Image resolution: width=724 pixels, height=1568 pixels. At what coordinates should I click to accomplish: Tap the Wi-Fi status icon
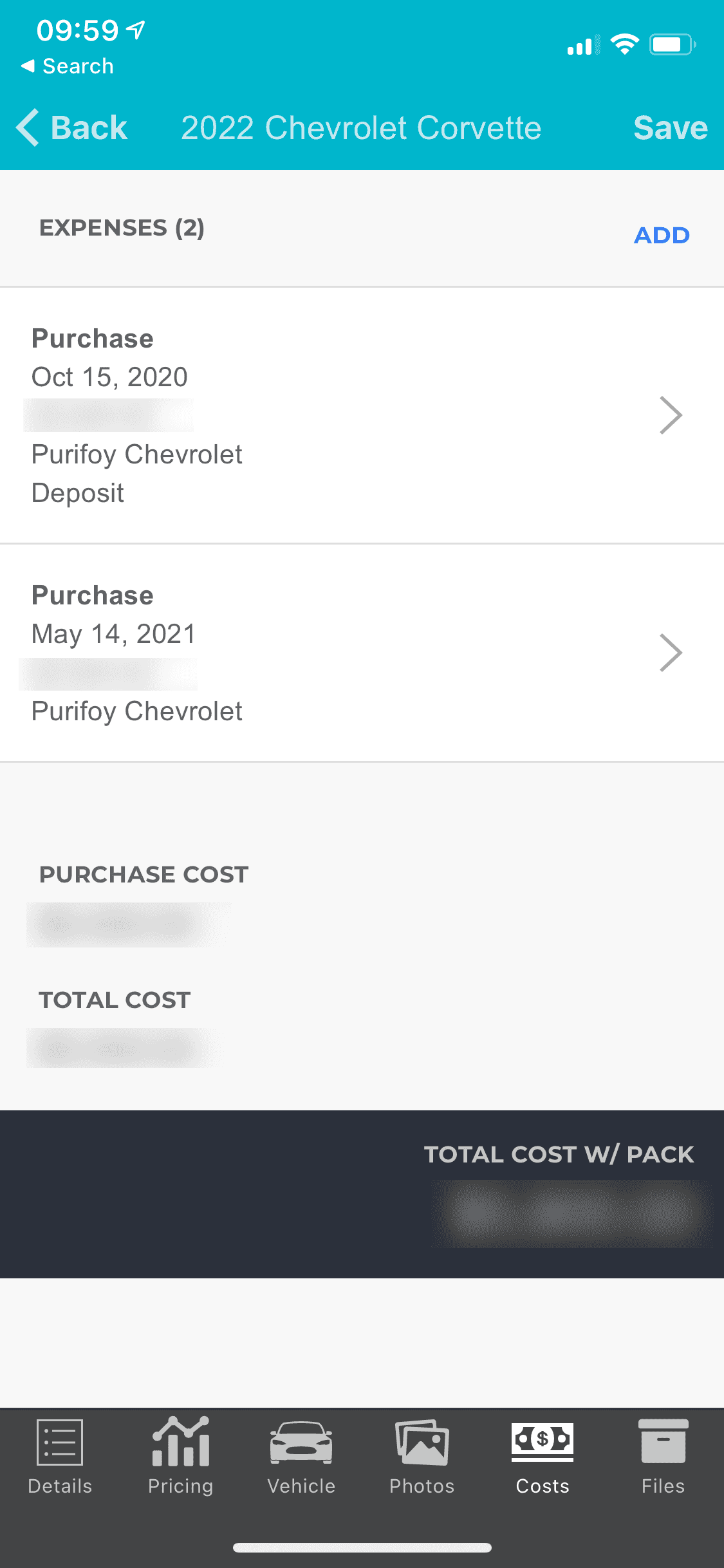624,44
